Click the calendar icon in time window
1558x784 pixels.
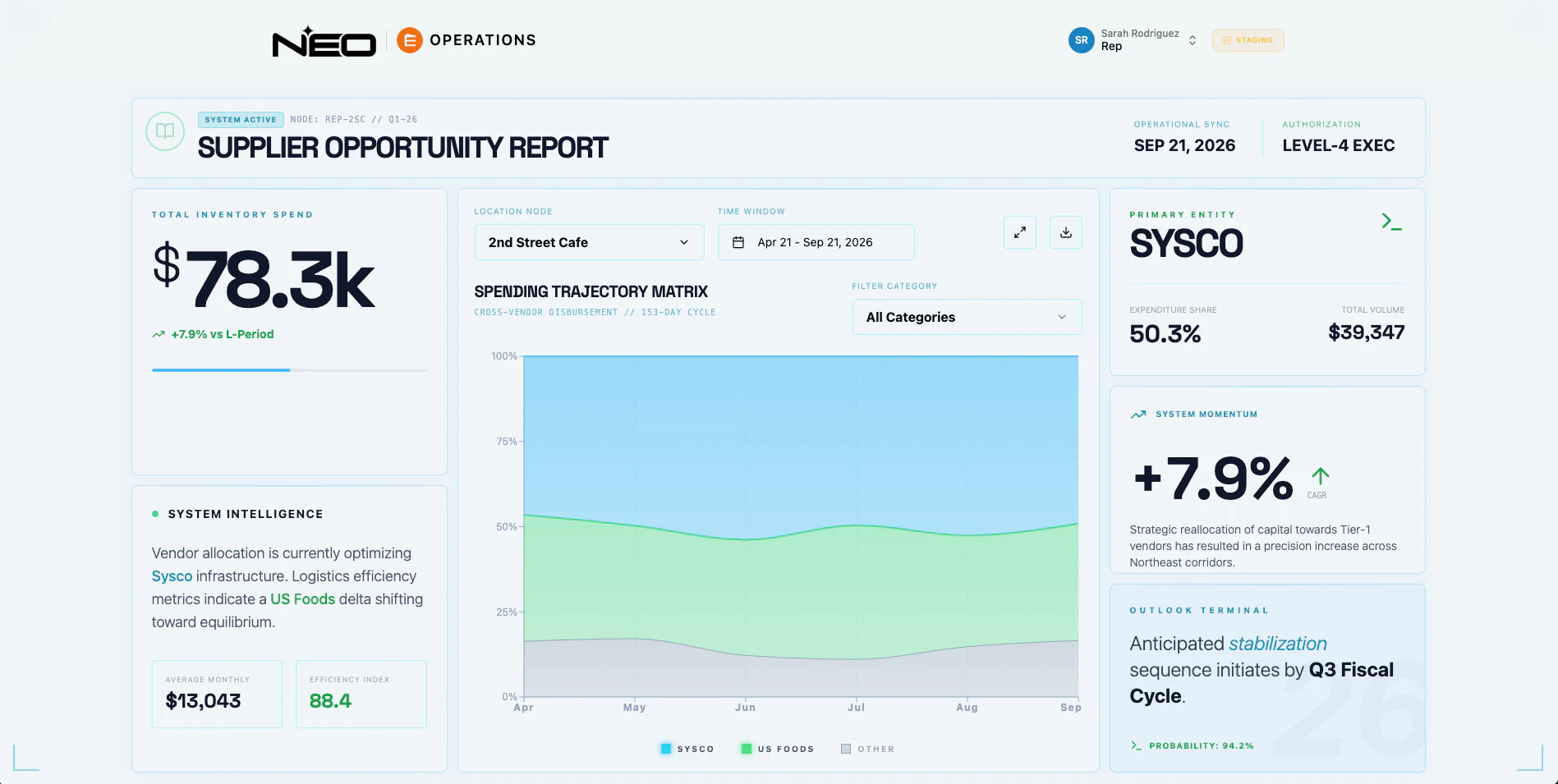(x=738, y=242)
